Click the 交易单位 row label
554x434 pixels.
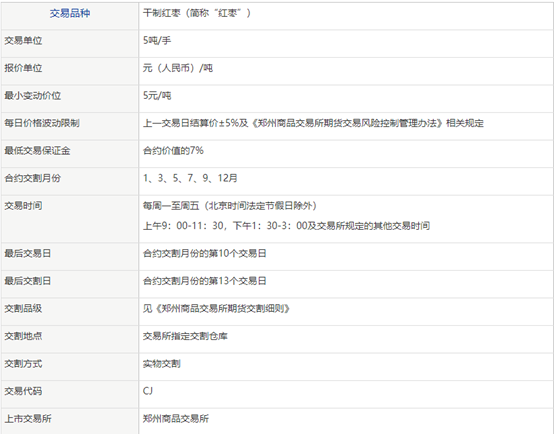[x=23, y=41]
